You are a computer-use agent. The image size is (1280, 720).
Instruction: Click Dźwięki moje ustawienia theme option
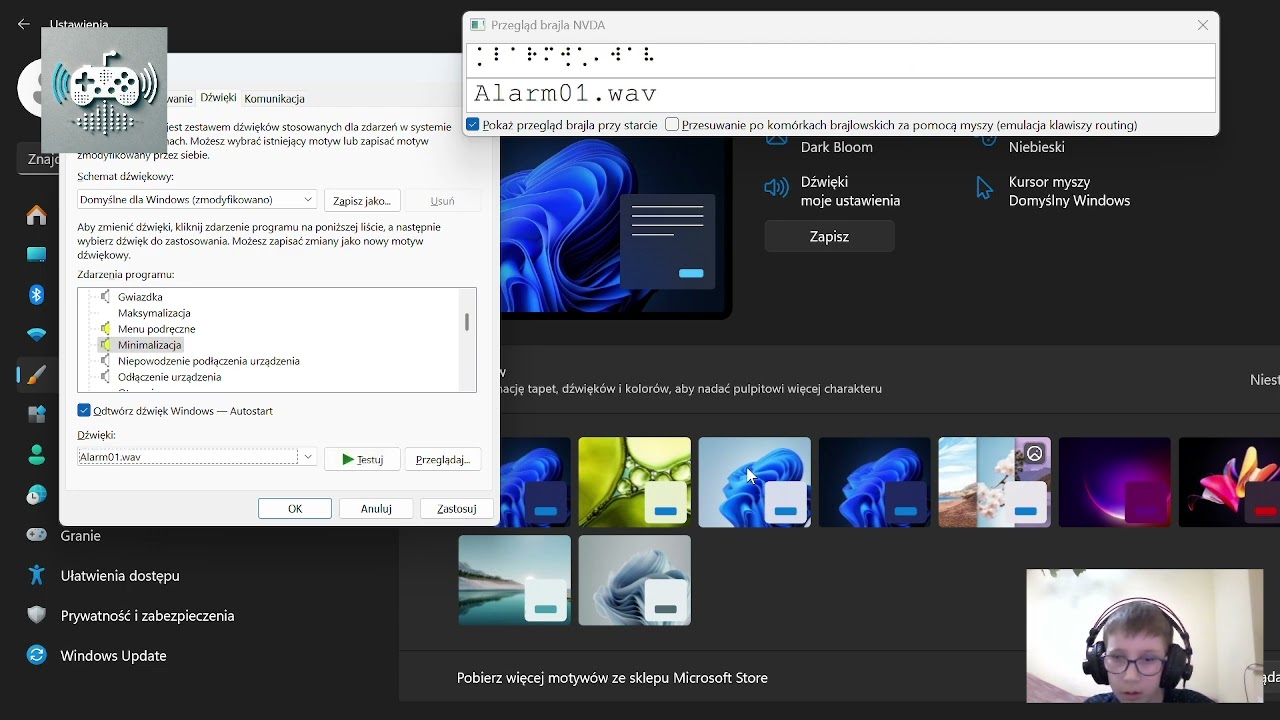832,191
